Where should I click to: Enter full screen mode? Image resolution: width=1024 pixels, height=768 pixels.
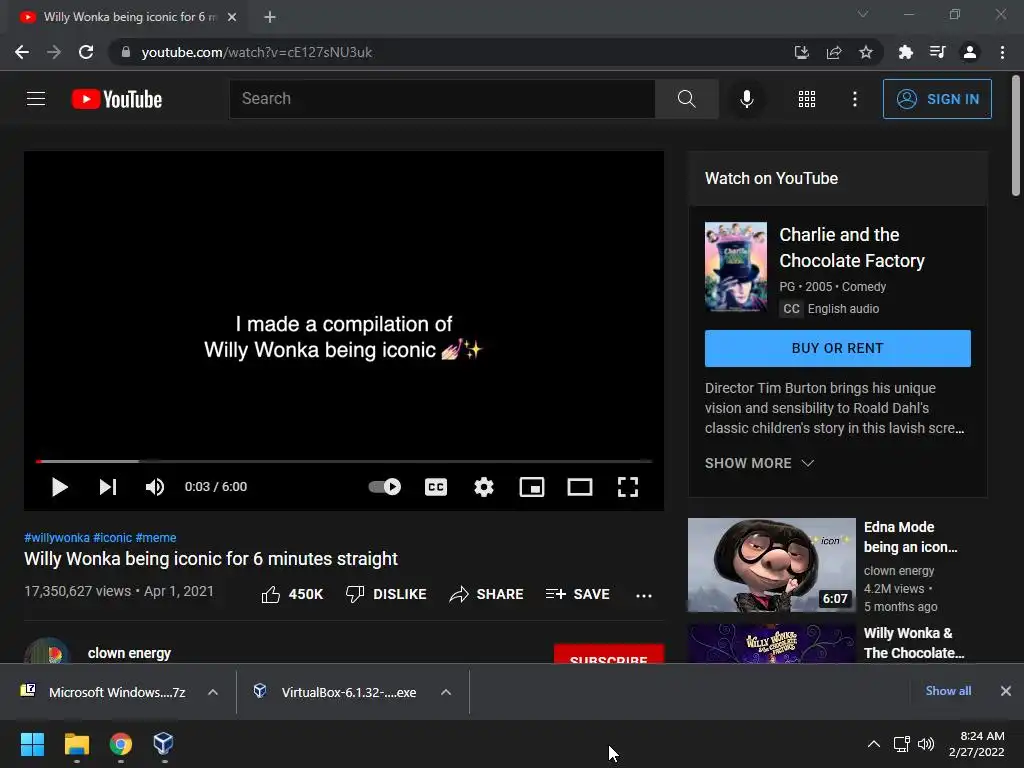[628, 487]
